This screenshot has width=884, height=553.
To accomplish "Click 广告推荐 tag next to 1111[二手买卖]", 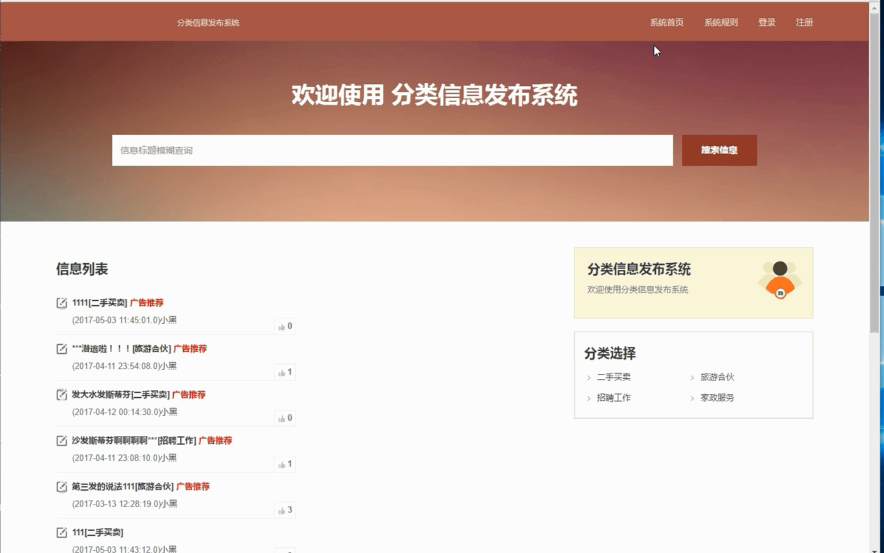I will (x=147, y=303).
